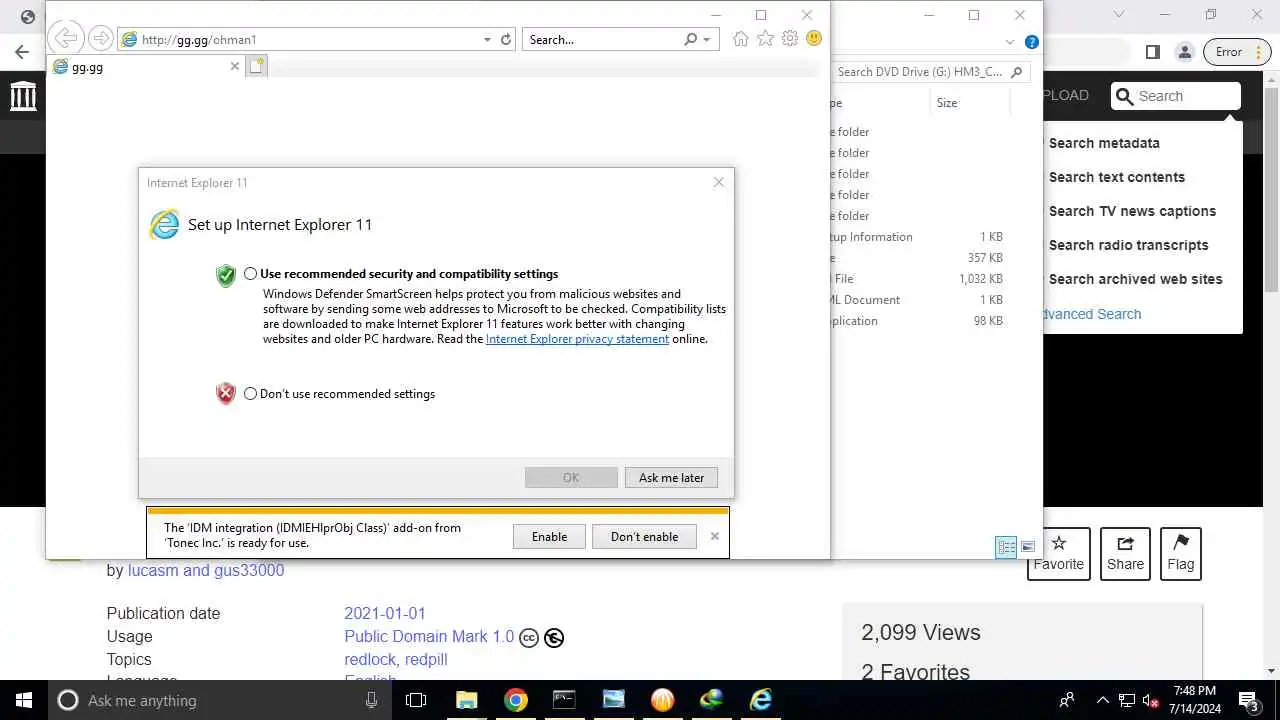This screenshot has width=1280, height=720.
Task: Switch File Explorer to details view icon
Action: (1006, 547)
